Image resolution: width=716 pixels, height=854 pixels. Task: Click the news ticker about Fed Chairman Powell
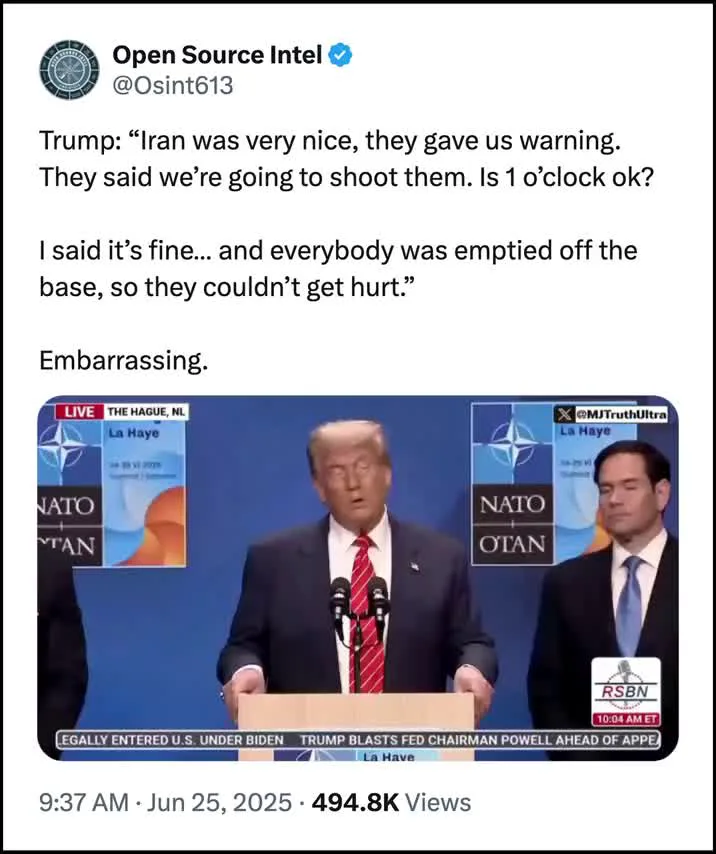pos(479,740)
